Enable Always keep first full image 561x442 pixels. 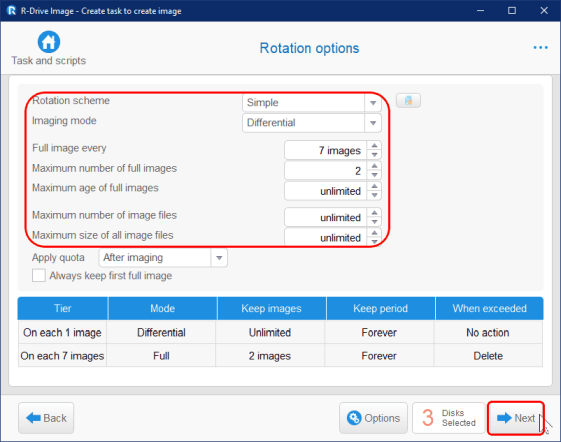39,276
